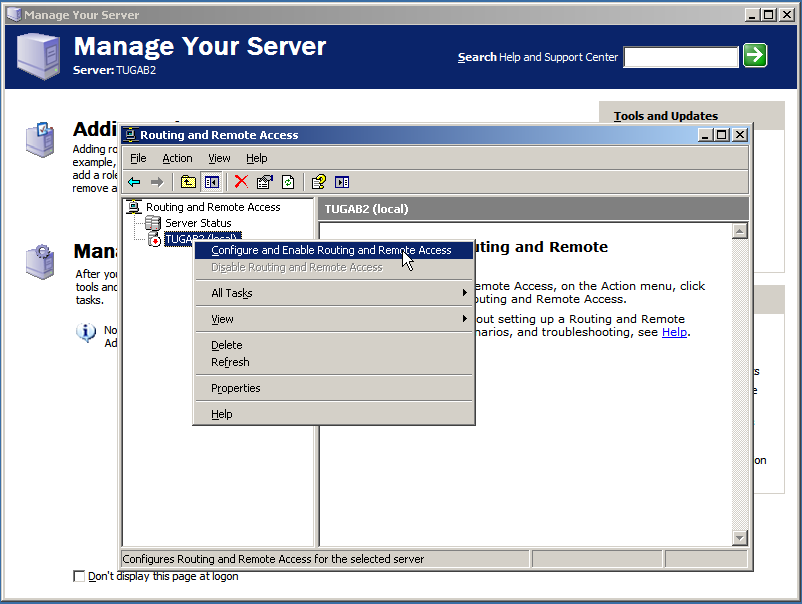Open the Action menu in menu bar
Viewport: 802px width, 604px height.
click(x=177, y=158)
